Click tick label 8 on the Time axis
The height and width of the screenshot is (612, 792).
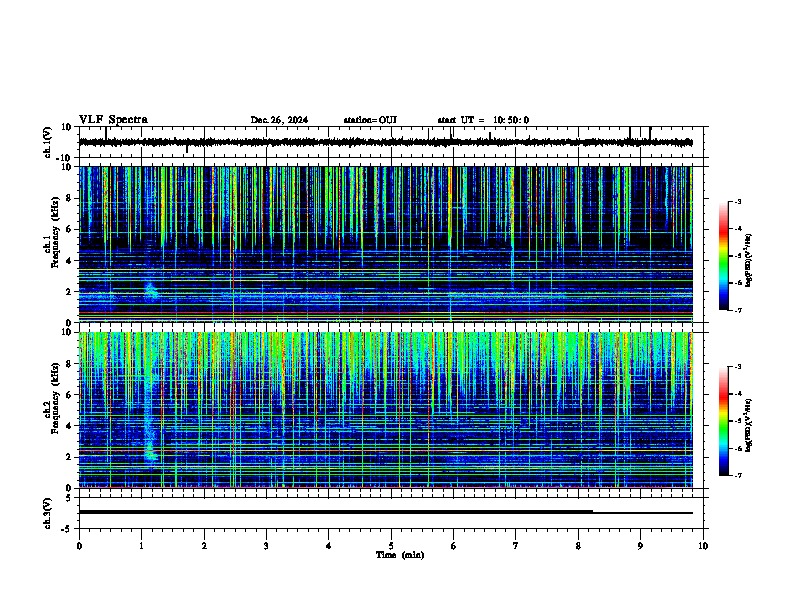click(x=578, y=546)
